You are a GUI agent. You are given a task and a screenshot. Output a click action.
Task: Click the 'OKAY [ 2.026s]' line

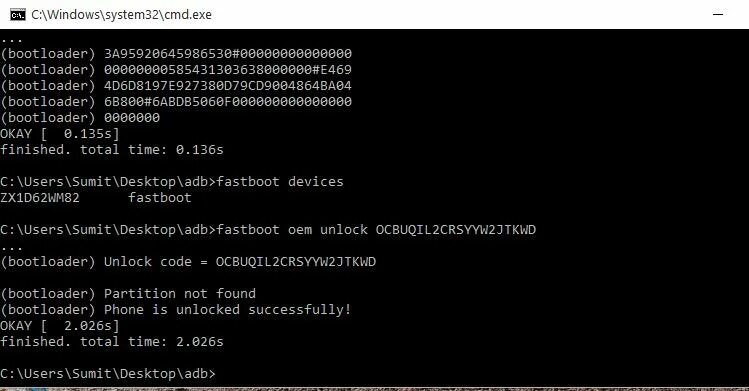click(x=60, y=326)
